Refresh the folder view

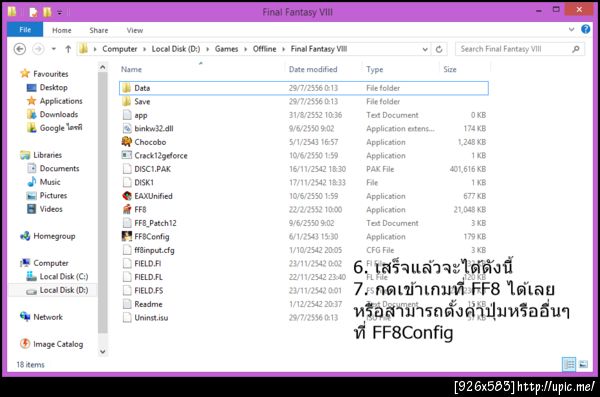439,49
